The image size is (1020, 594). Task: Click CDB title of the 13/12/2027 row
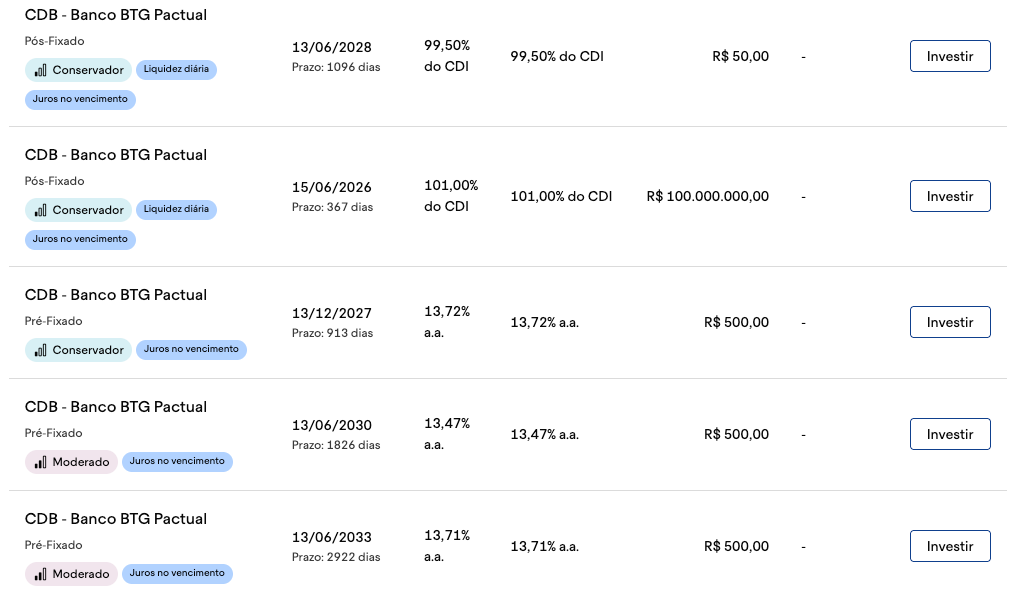(x=116, y=295)
